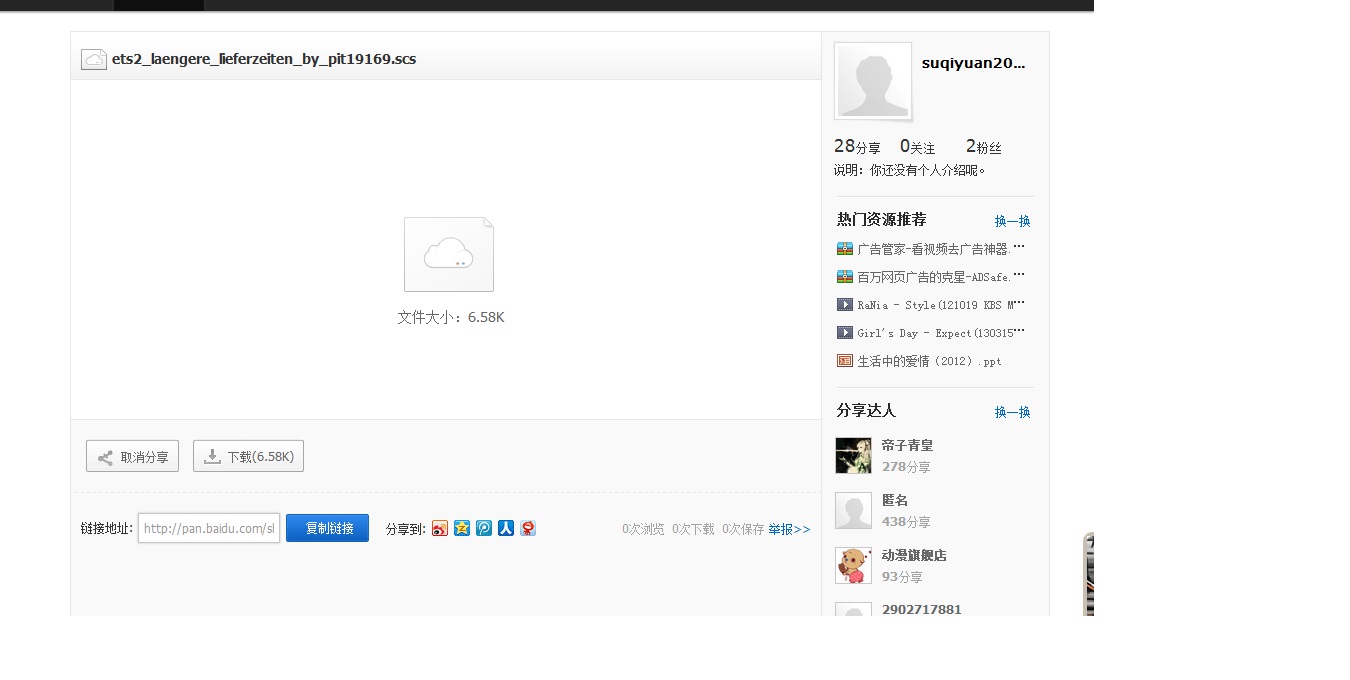Download the file with 下载(6.58K) button

(x=248, y=456)
